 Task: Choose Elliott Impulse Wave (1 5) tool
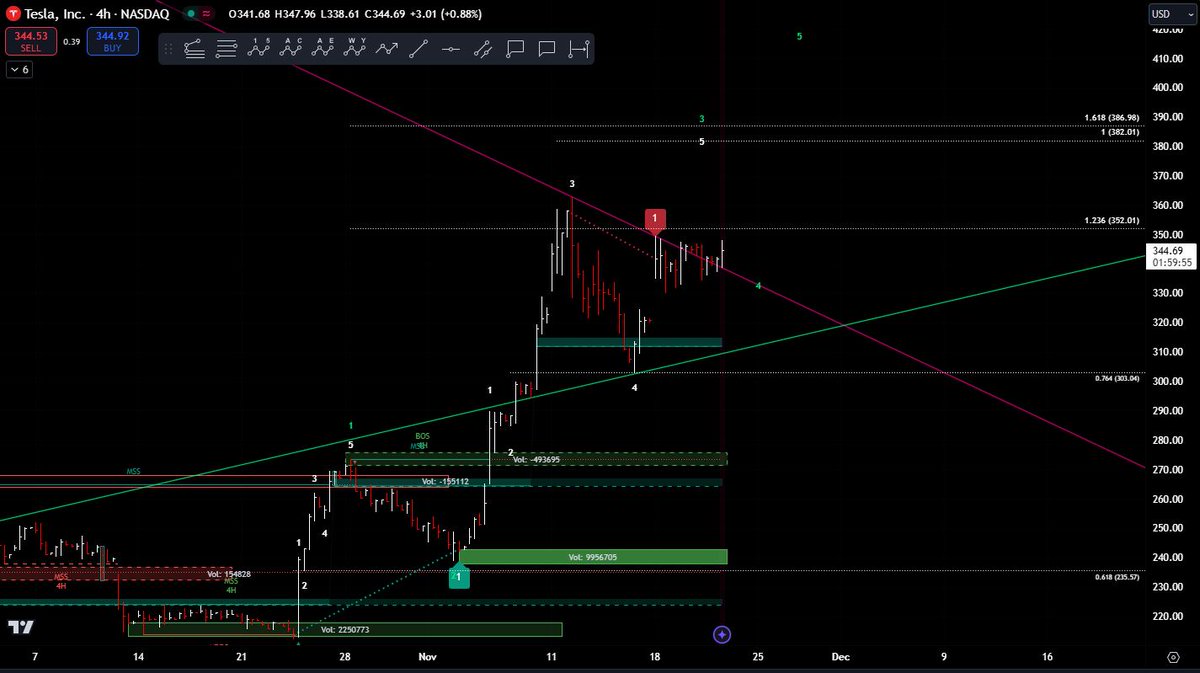coord(260,48)
